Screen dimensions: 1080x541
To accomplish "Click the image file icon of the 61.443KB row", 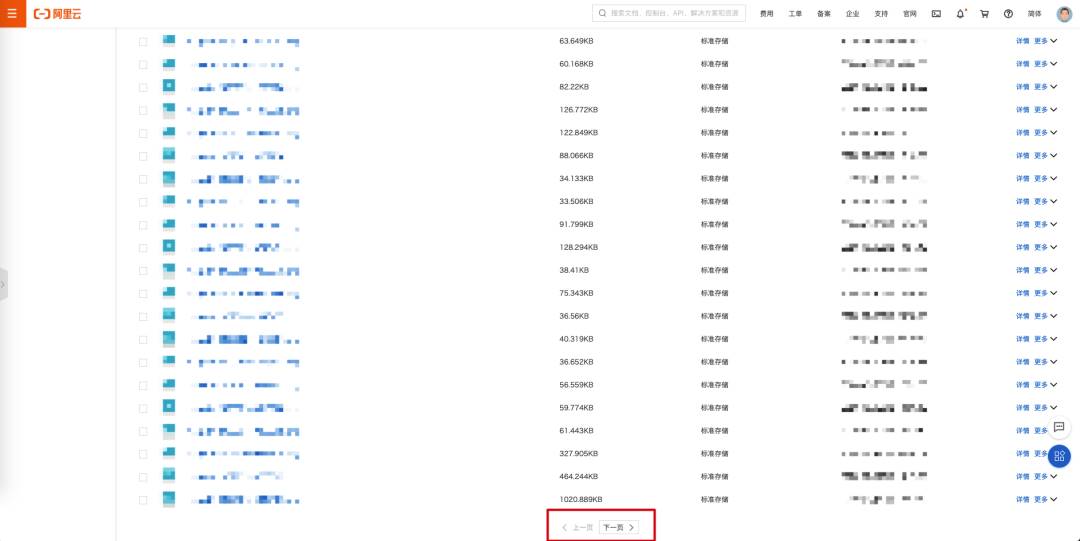I will coord(169,431).
